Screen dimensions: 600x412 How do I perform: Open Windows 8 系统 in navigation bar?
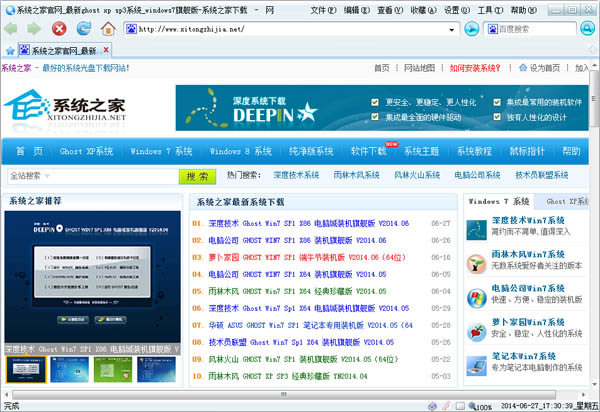coord(241,151)
